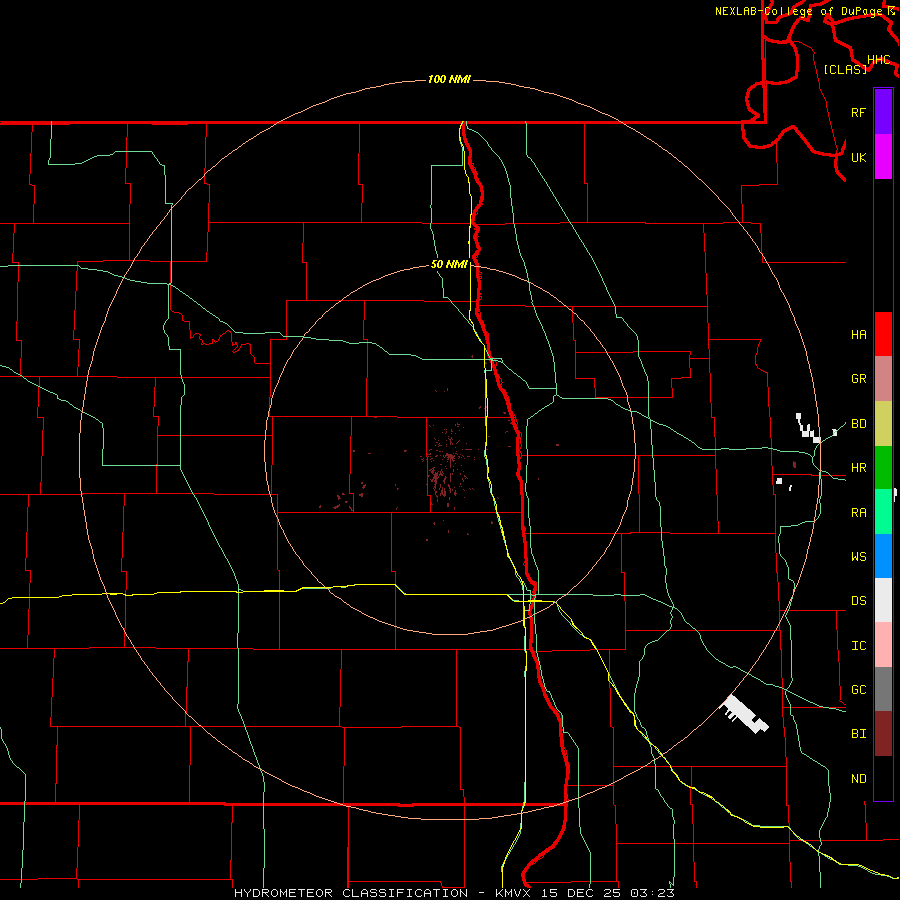Click the [CLAS] label

pos(845,69)
